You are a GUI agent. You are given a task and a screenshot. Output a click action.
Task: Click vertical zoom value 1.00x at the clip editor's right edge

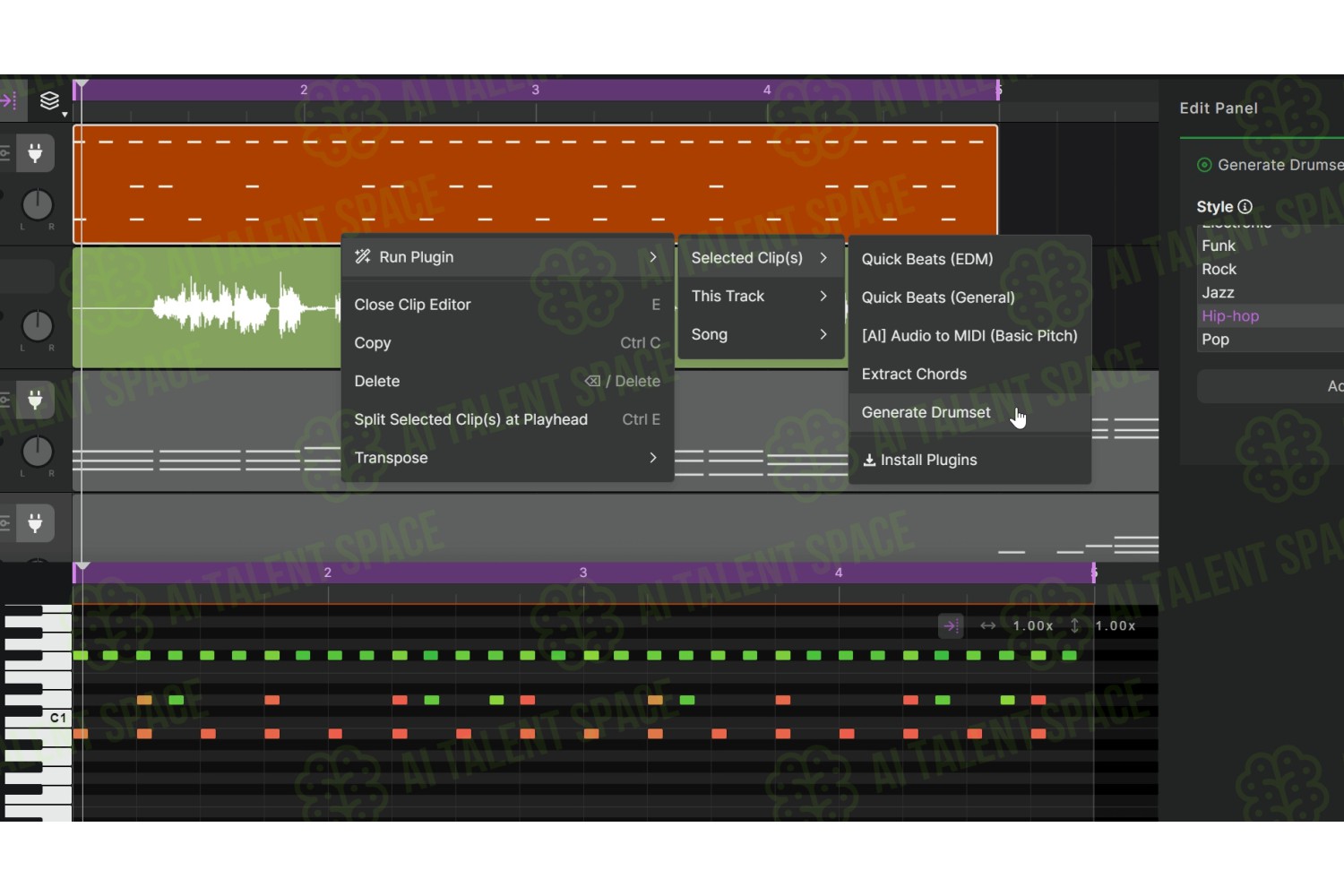pos(1116,626)
